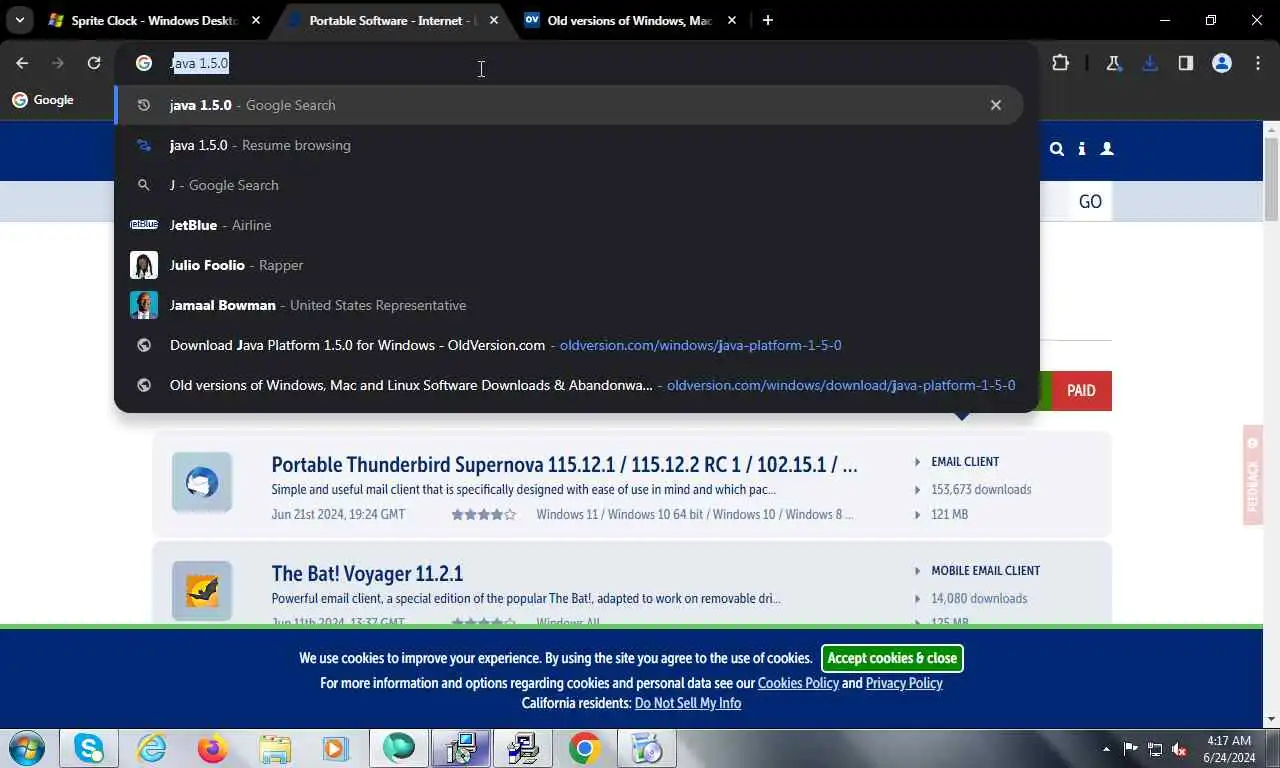Image resolution: width=1280 pixels, height=768 pixels.
Task: Click the address bar with java 1.5.0
Action: [576, 63]
